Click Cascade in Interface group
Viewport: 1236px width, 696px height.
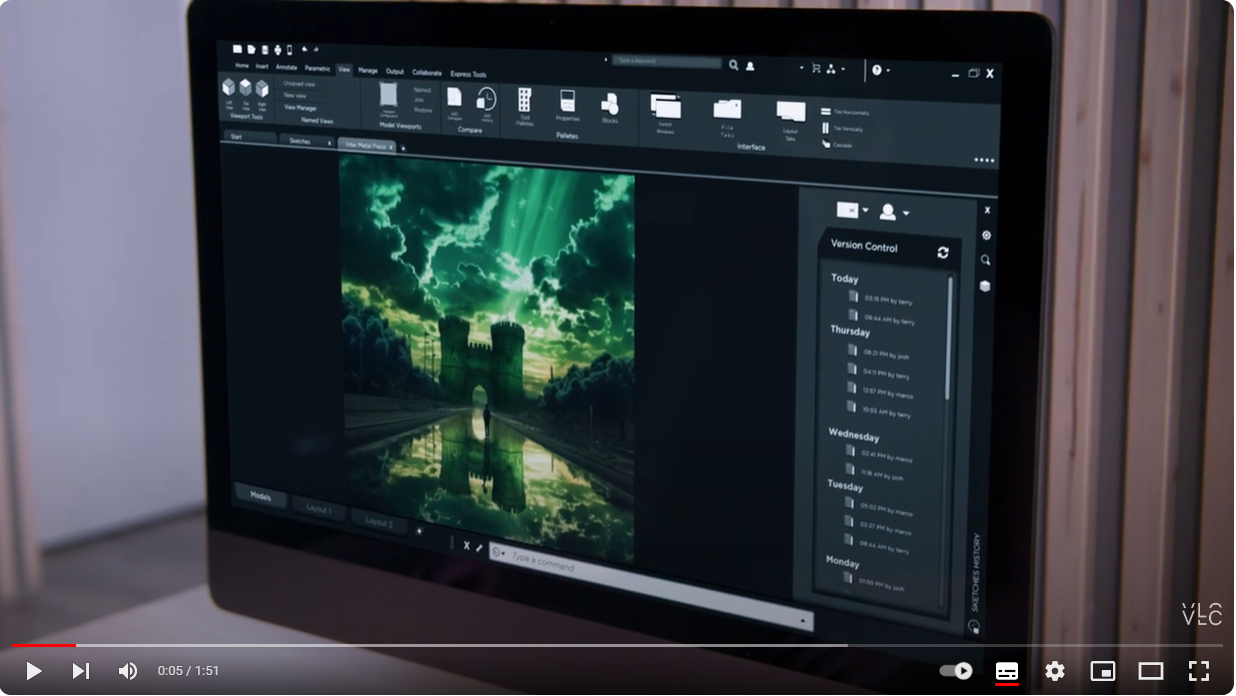point(839,145)
